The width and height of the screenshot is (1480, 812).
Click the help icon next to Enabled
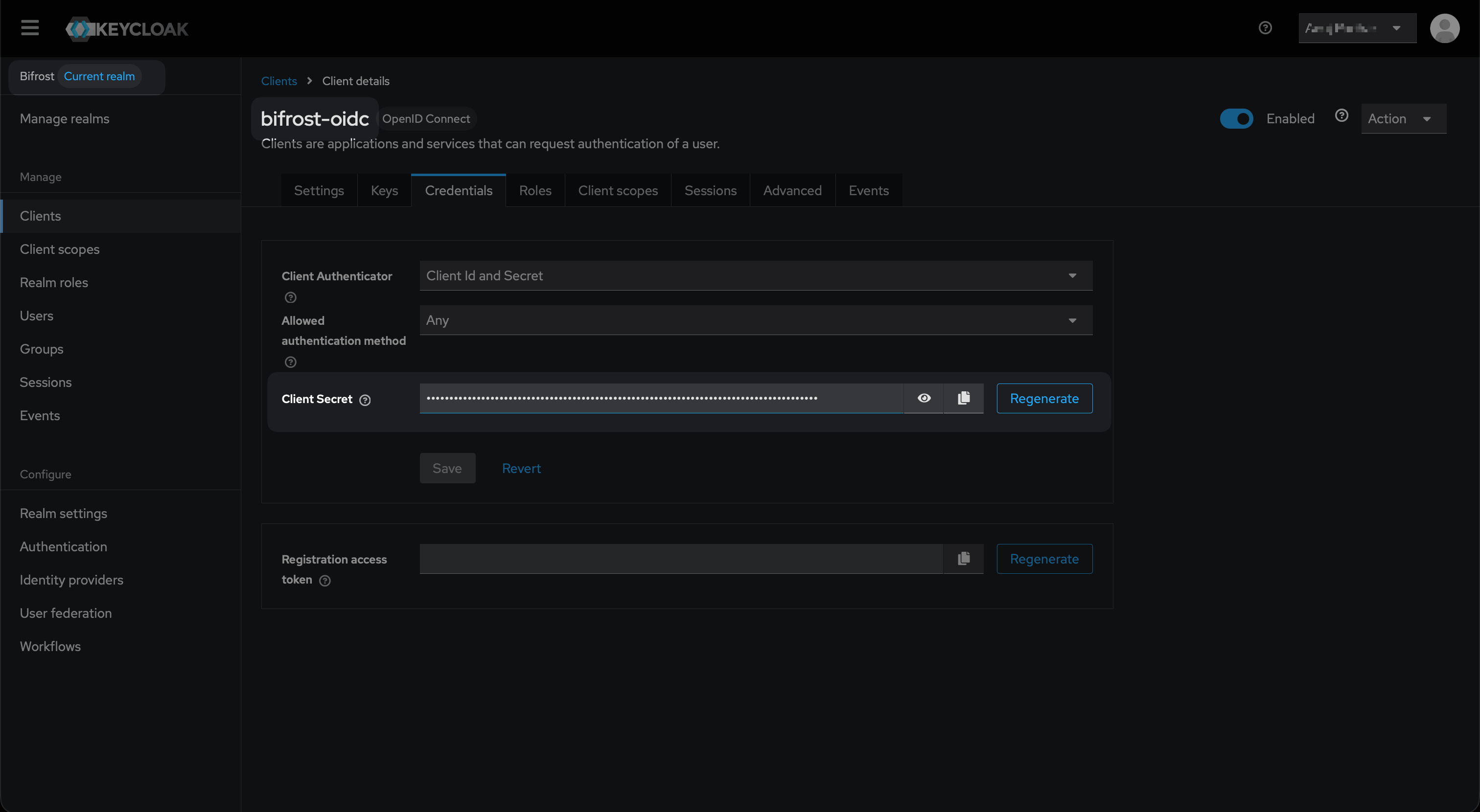click(x=1341, y=116)
